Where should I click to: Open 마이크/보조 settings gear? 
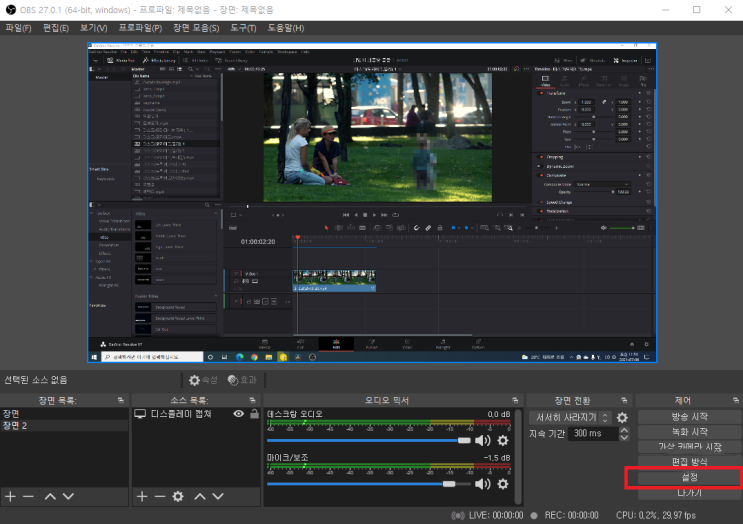[503, 484]
